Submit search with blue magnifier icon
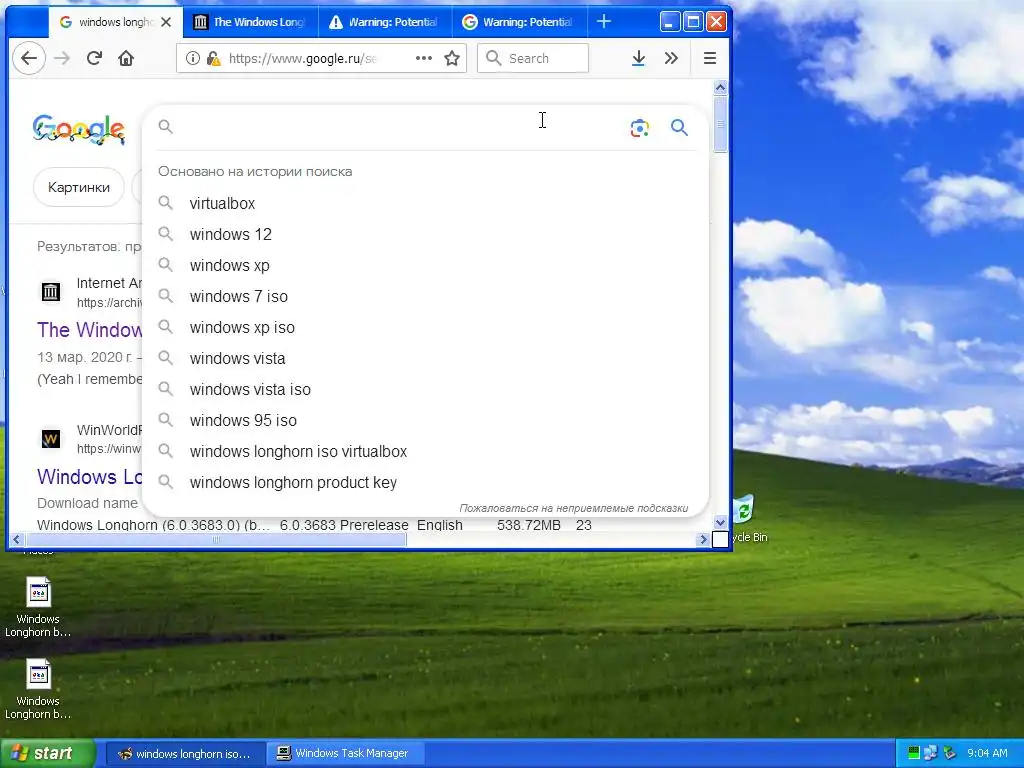This screenshot has width=1024, height=768. (679, 127)
